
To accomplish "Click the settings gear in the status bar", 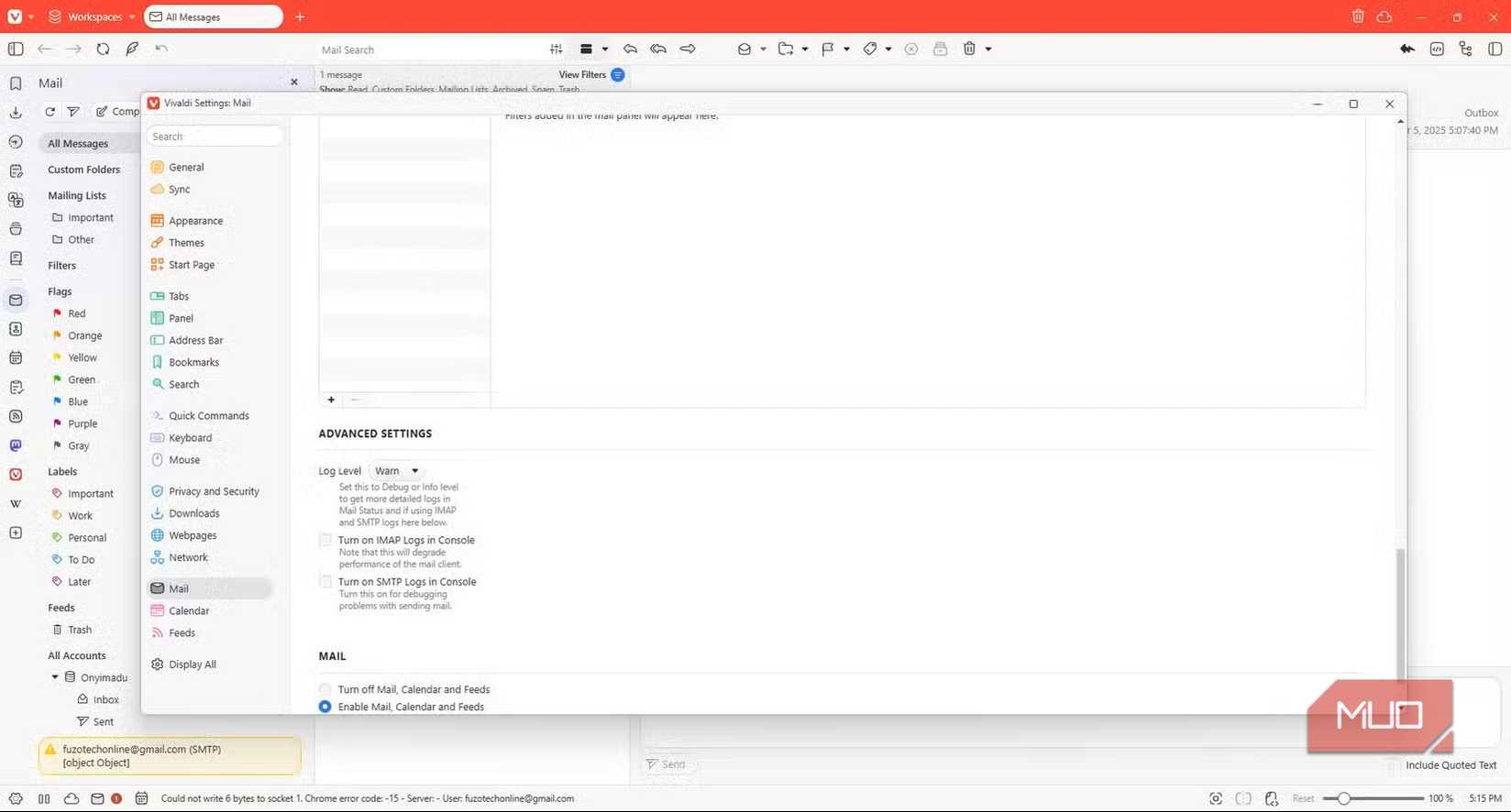I will click(16, 798).
